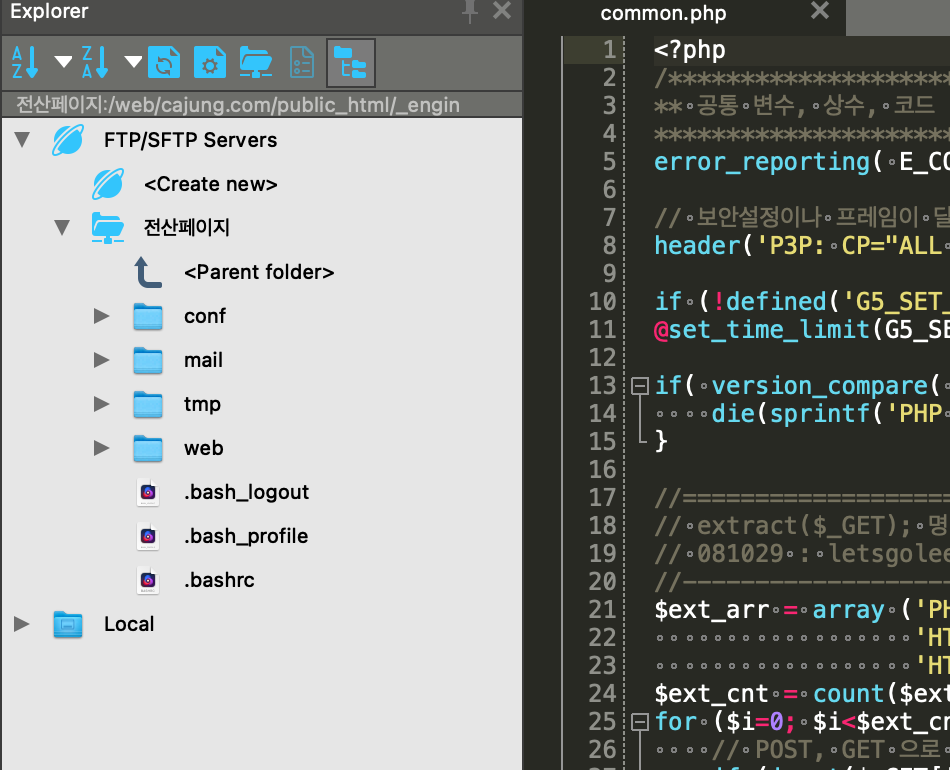The image size is (950, 770).
Task: Expand the conf folder
Action: pos(101,316)
